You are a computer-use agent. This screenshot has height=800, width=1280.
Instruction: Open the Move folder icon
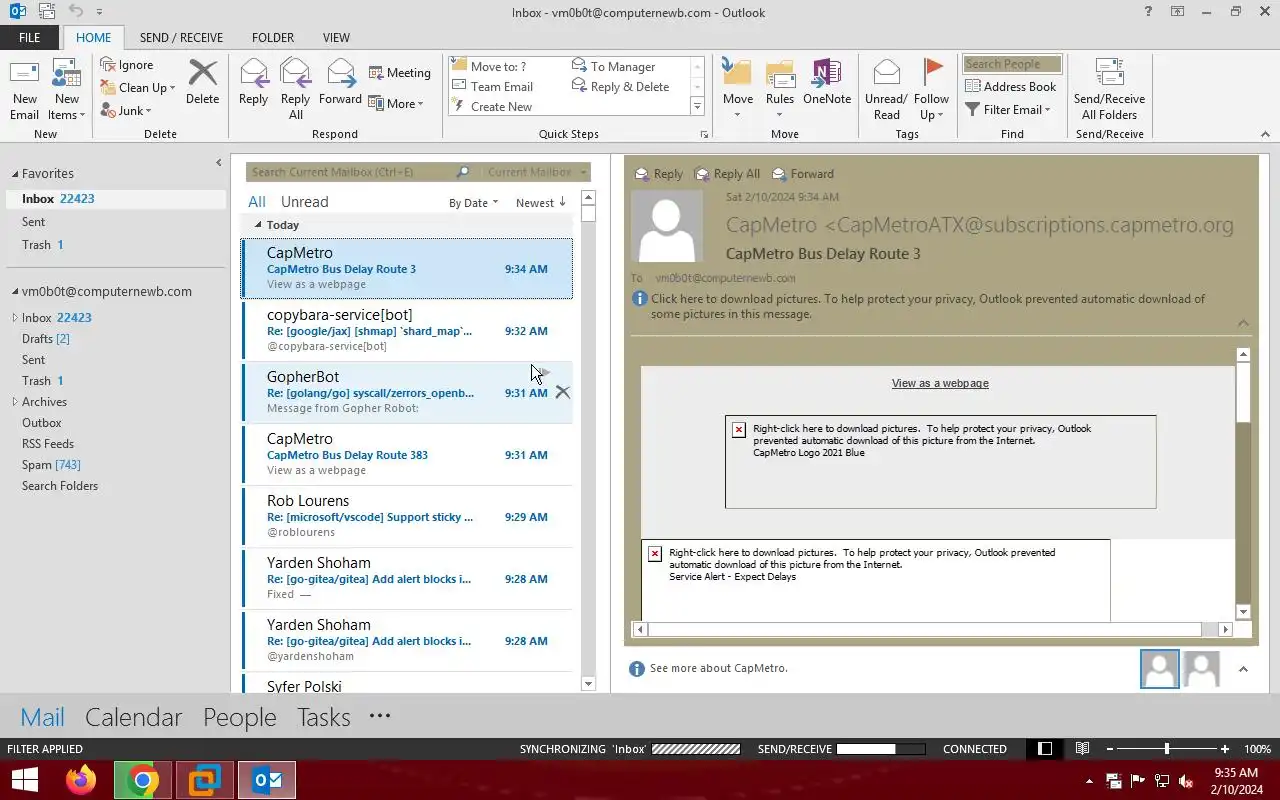[x=737, y=74]
